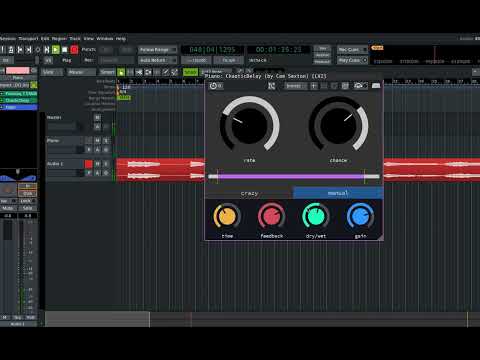This screenshot has width=480, height=360.
Task: Open the Window menu
Action: 105,39
